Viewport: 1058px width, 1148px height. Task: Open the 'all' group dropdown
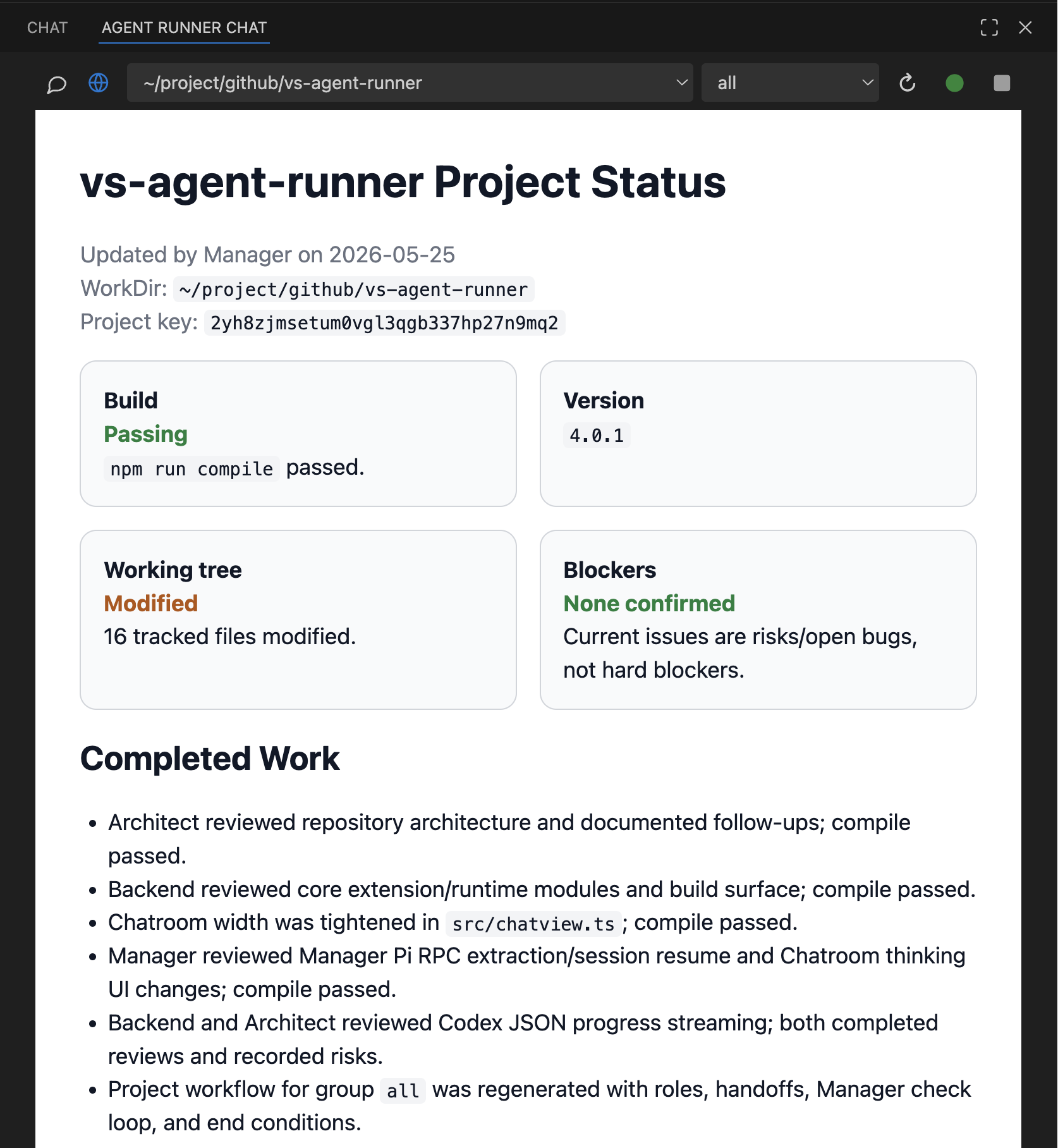coord(789,83)
